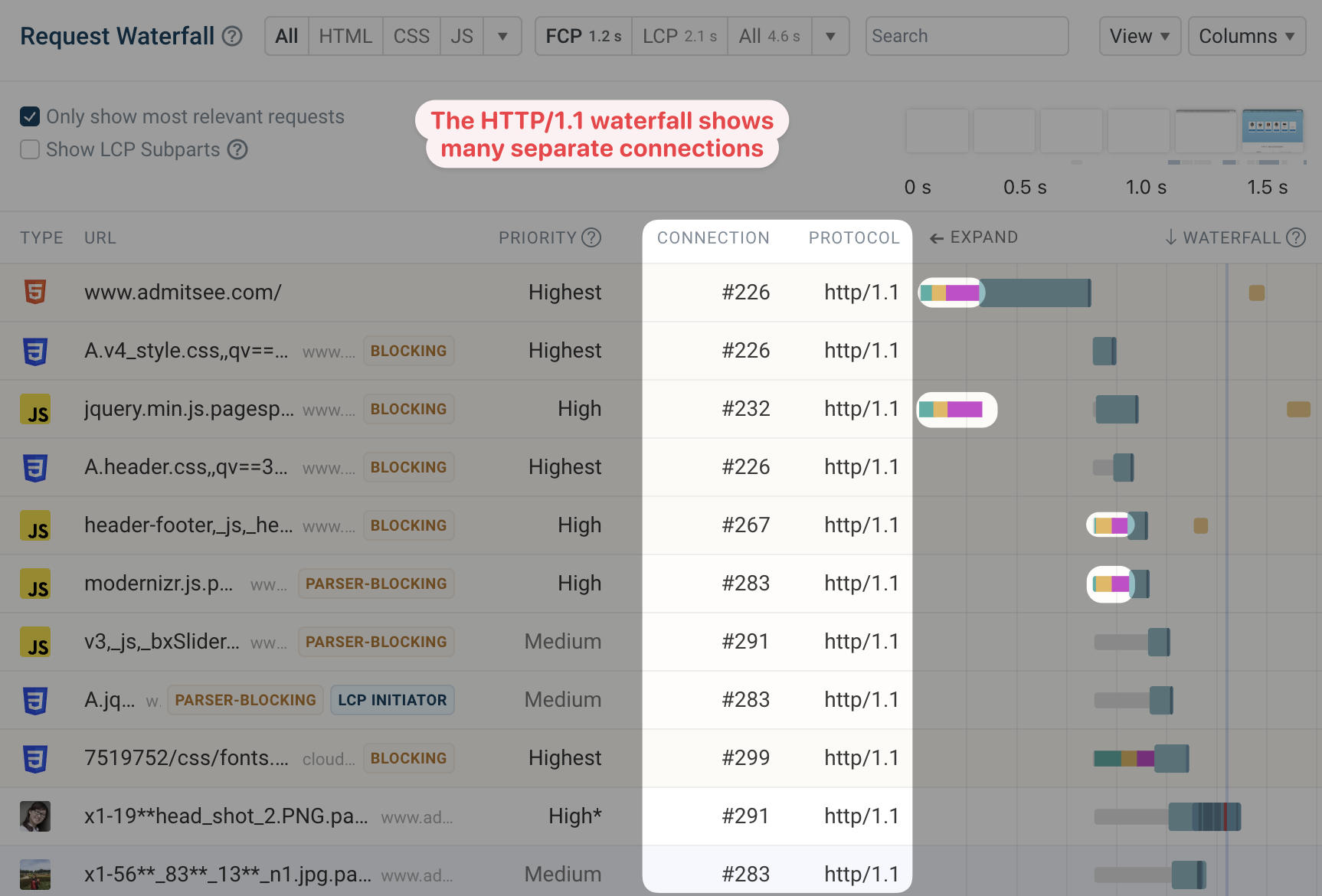Click BLOCKING badge on 7519752/css/fonts row
Image resolution: width=1322 pixels, height=896 pixels.
point(408,758)
